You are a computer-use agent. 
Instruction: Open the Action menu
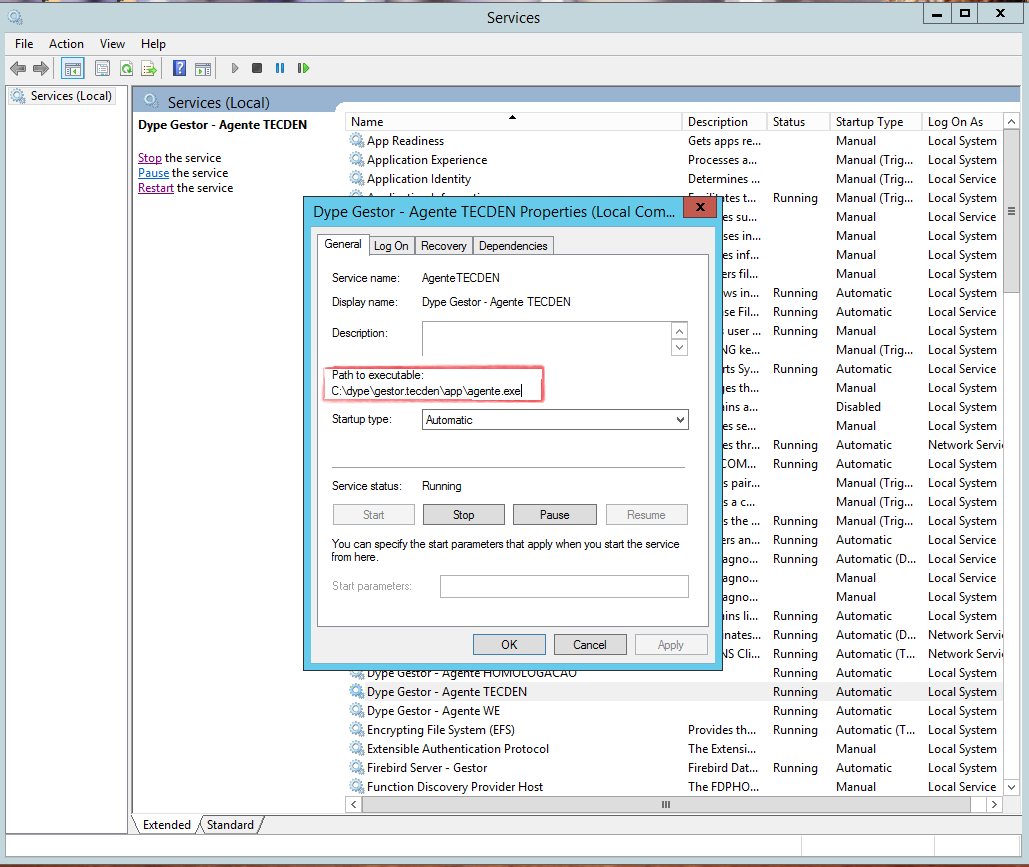[x=66, y=44]
